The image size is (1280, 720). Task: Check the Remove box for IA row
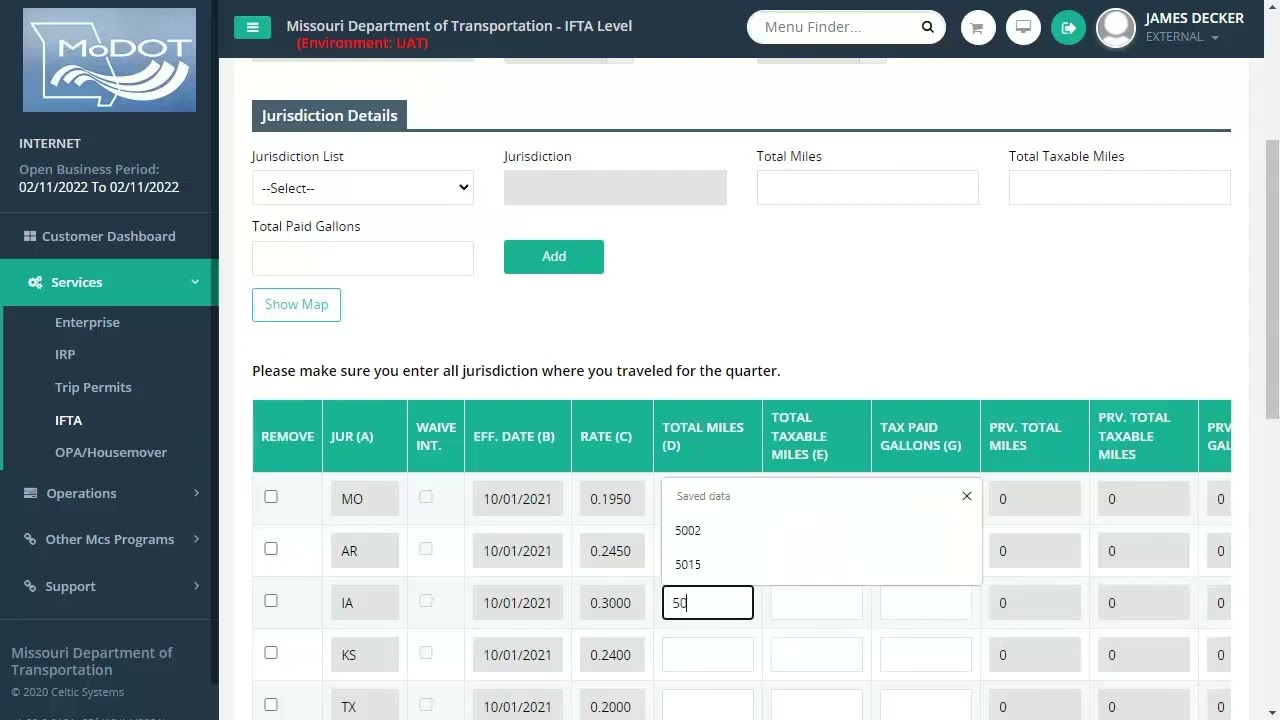(271, 601)
